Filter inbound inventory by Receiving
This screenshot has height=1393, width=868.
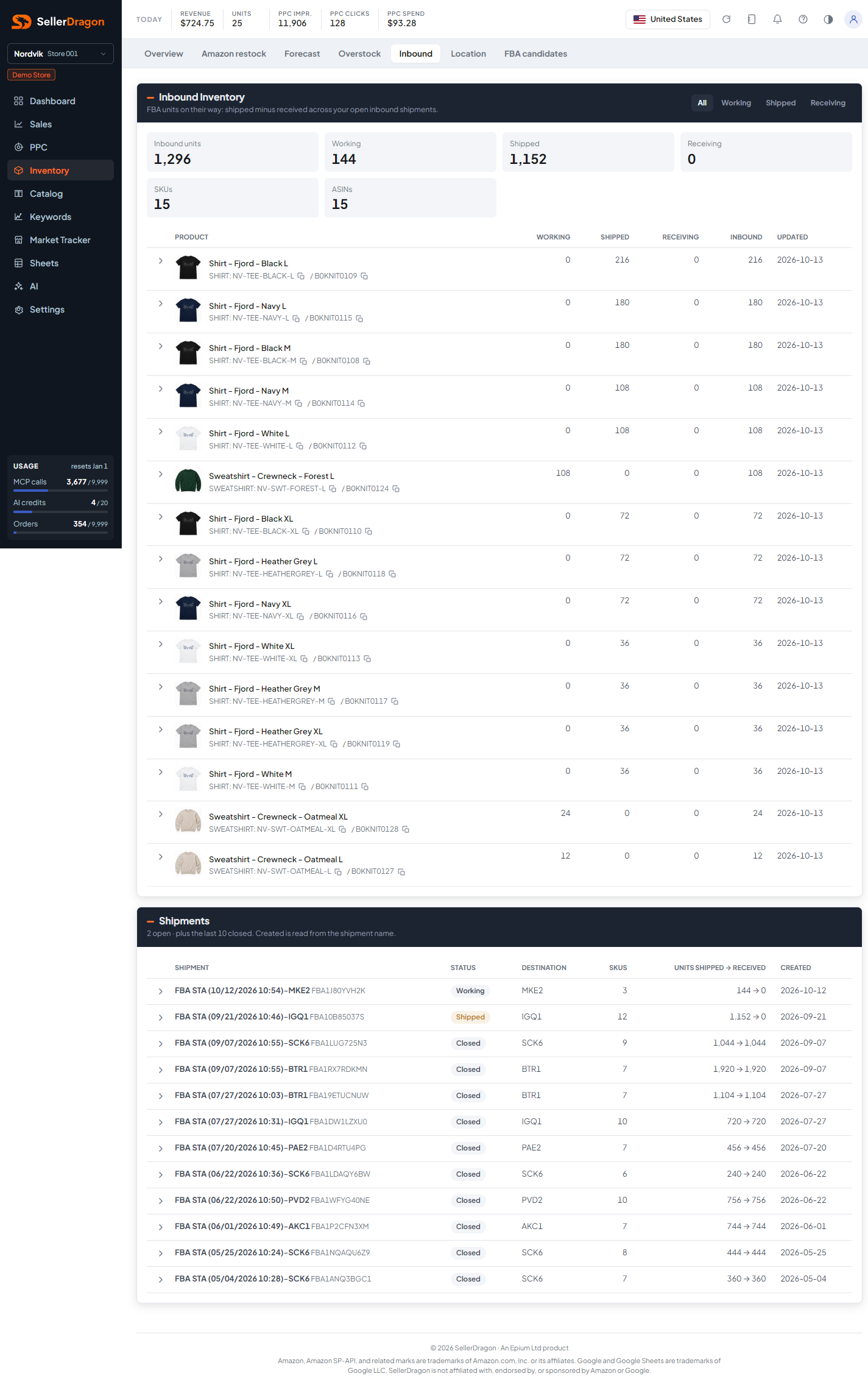coord(828,103)
